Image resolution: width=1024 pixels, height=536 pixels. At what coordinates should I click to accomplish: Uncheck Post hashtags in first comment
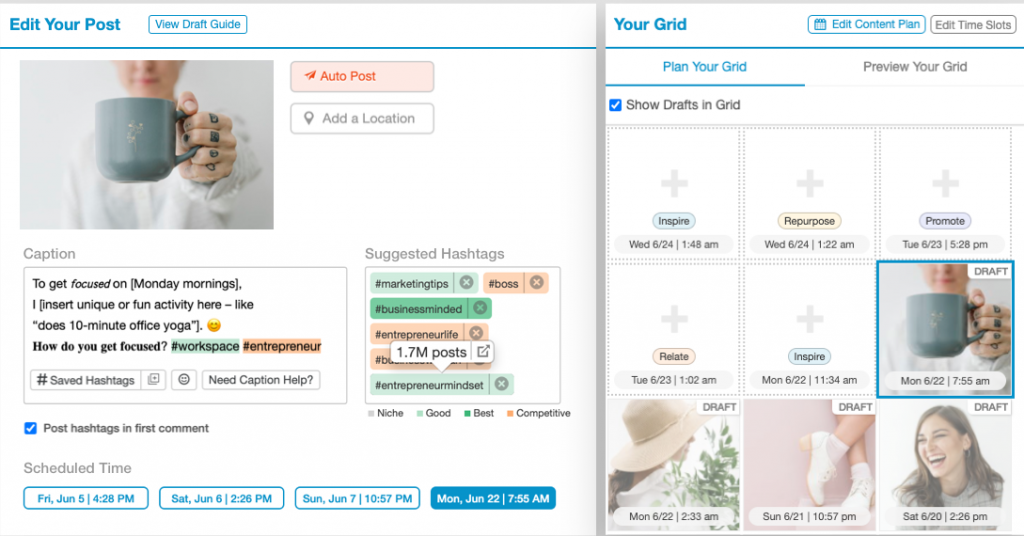[x=31, y=428]
